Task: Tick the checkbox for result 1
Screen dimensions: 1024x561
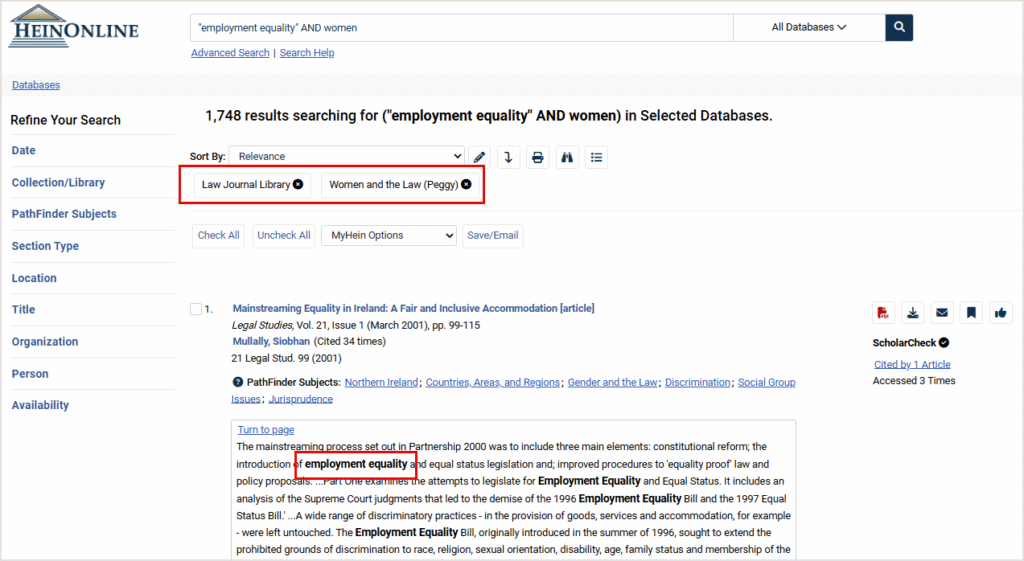Action: coord(196,309)
